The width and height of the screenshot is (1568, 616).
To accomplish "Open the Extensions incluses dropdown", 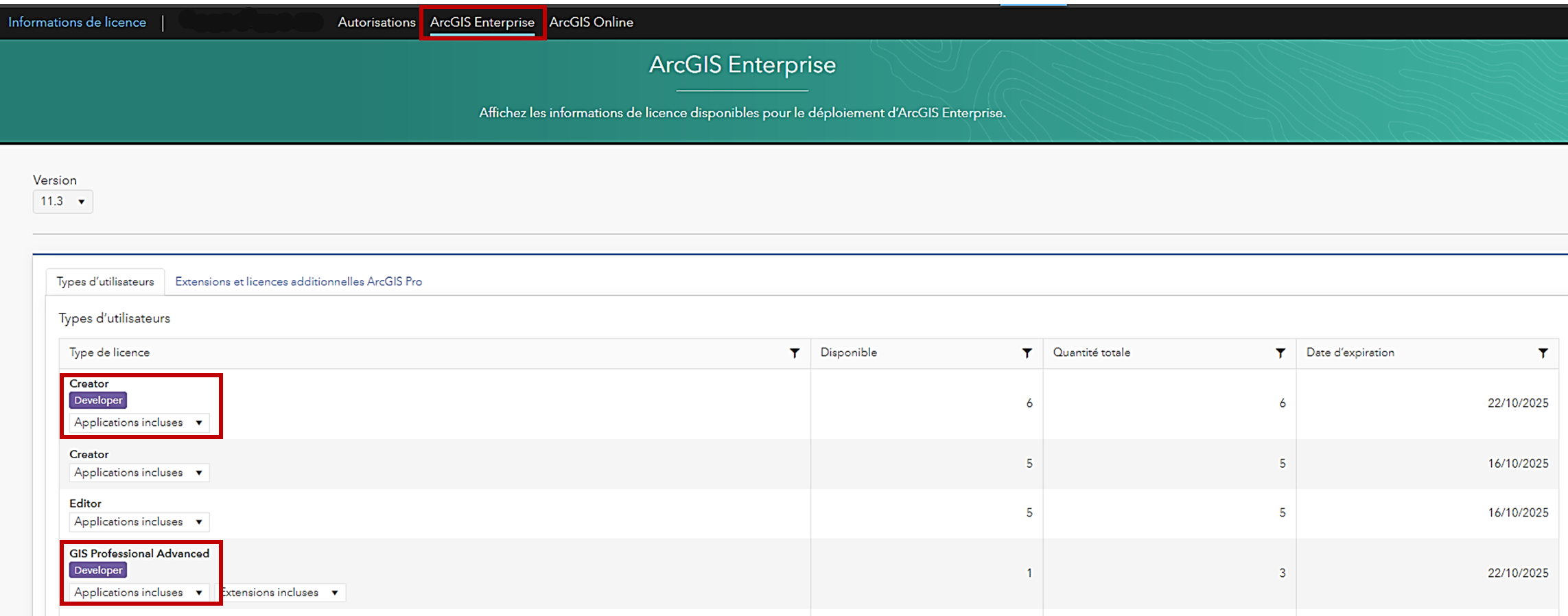I will pyautogui.click(x=281, y=593).
